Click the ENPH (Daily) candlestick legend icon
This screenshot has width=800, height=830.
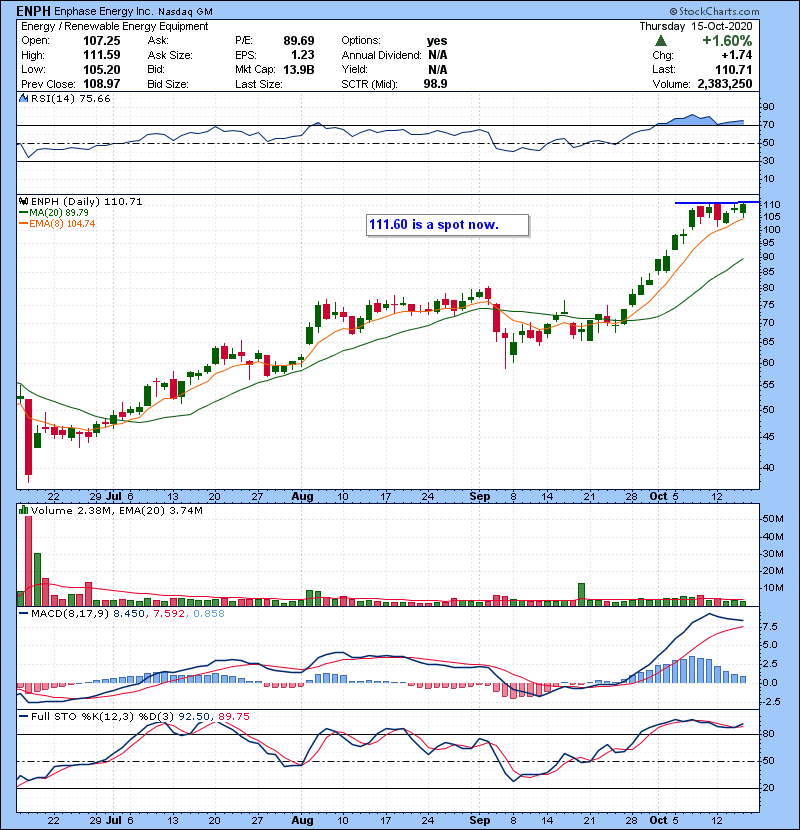point(23,201)
